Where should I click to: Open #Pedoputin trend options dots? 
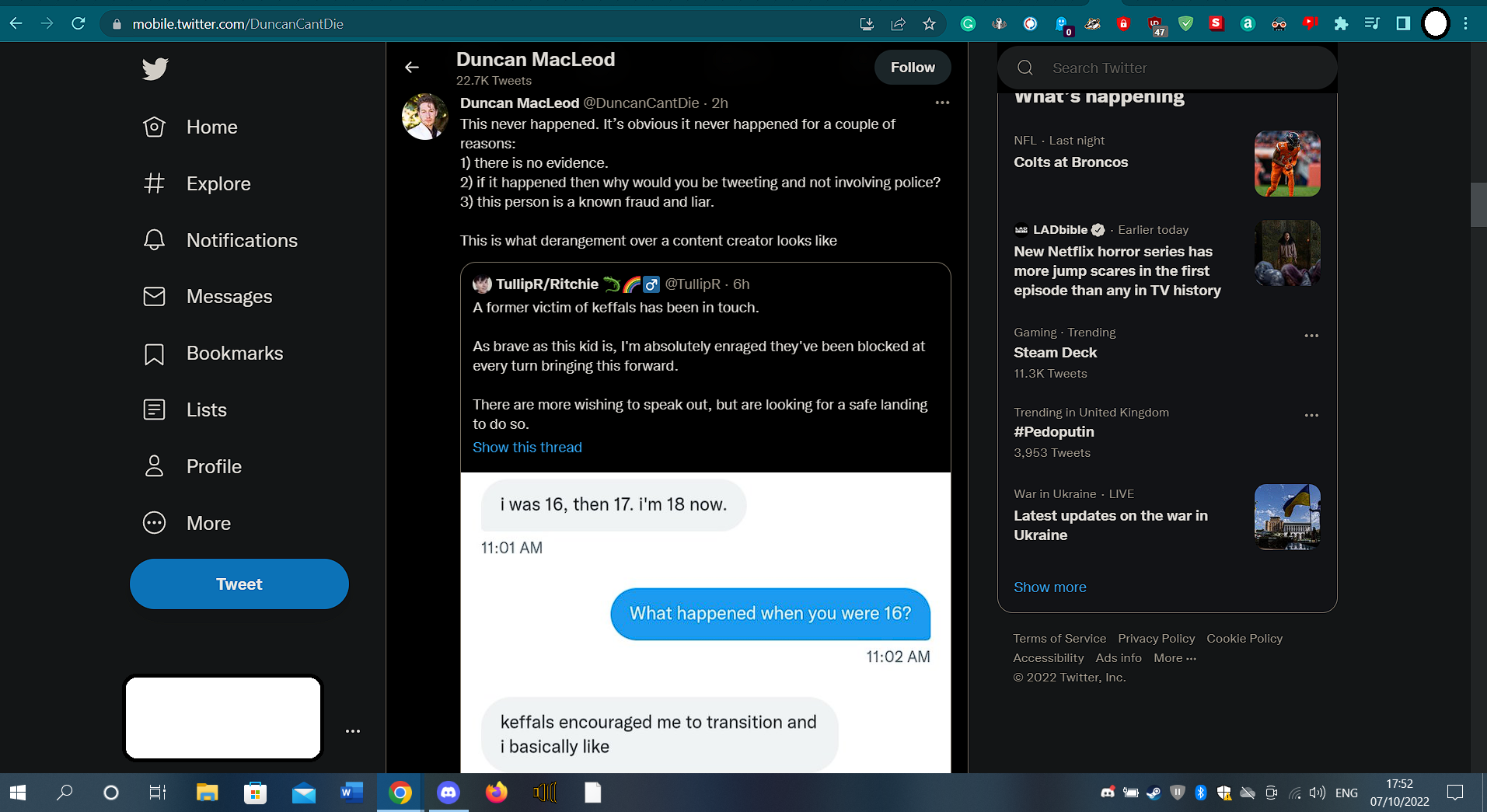pos(1311,415)
